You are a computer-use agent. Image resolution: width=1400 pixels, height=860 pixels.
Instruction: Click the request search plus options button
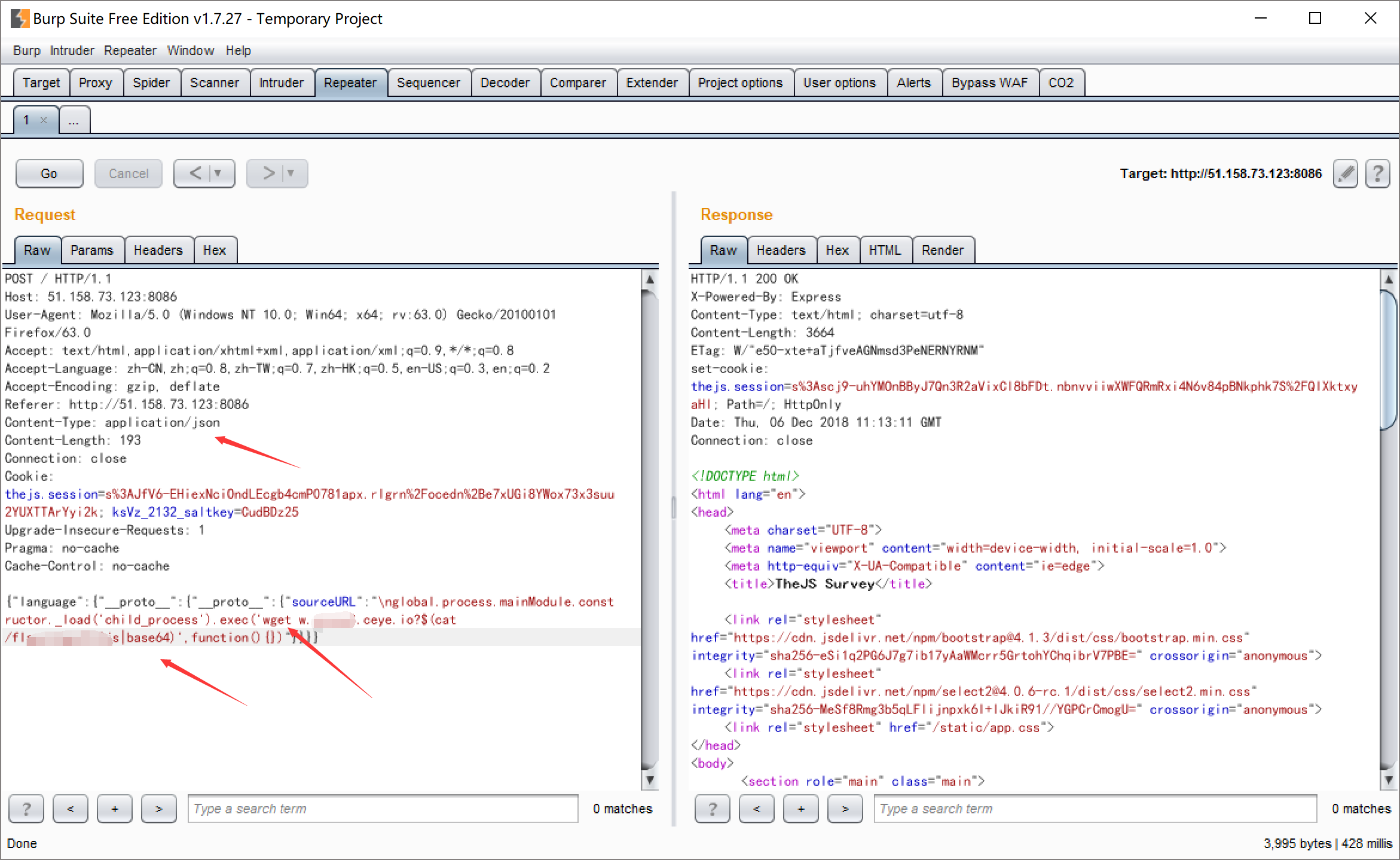(115, 809)
